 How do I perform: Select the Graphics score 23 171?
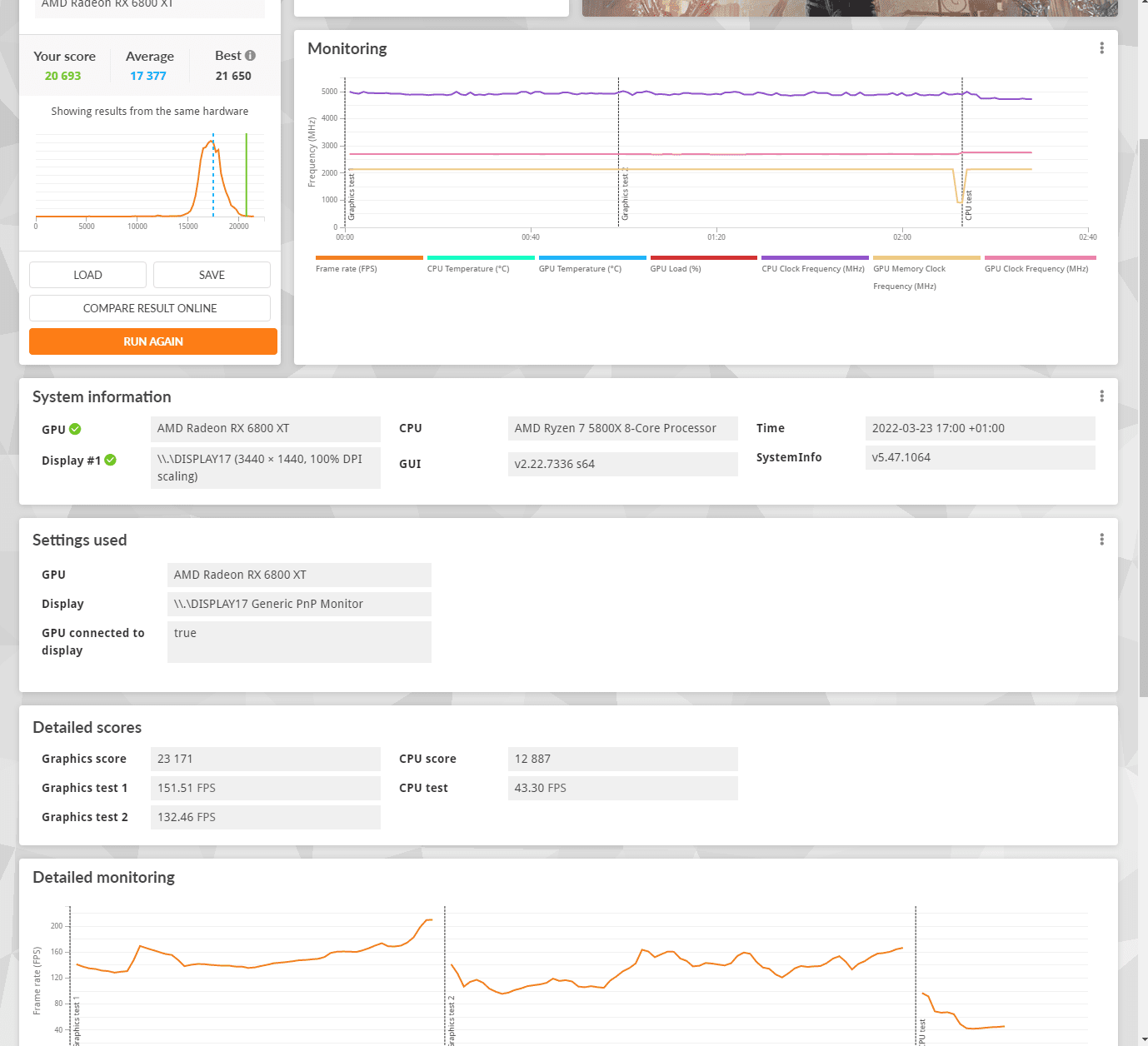tap(266, 759)
